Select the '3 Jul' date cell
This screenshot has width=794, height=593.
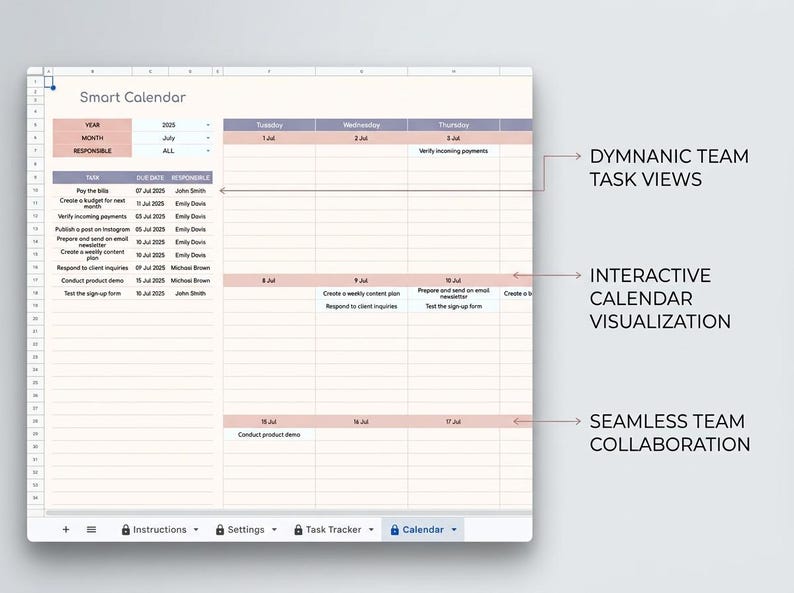453,138
